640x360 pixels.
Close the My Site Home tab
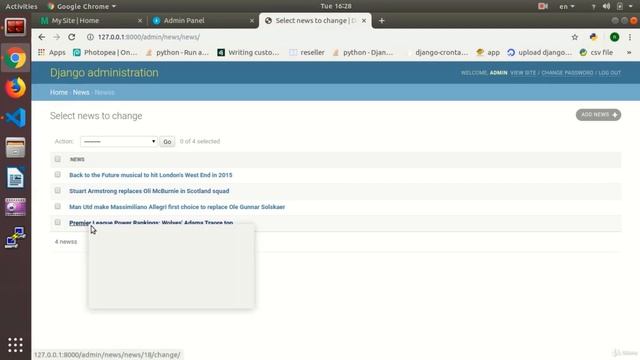point(140,20)
